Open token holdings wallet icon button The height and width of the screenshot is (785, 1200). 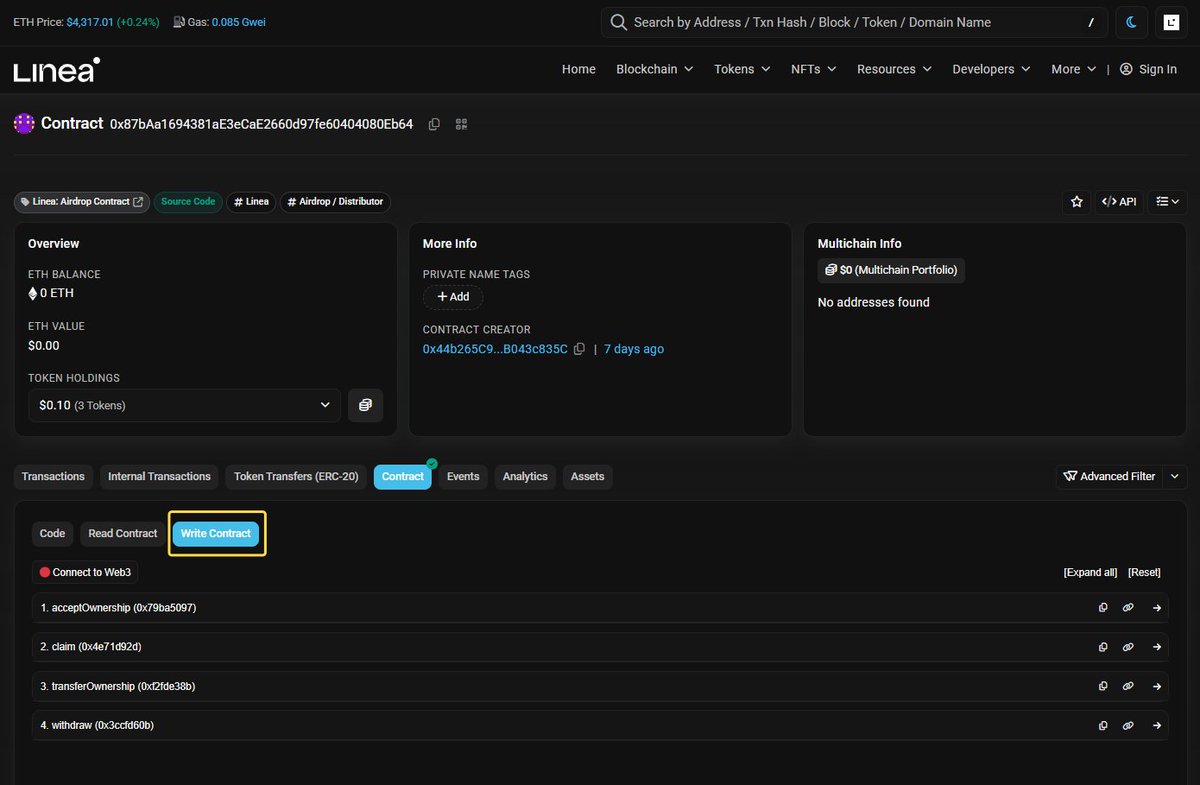tap(365, 405)
